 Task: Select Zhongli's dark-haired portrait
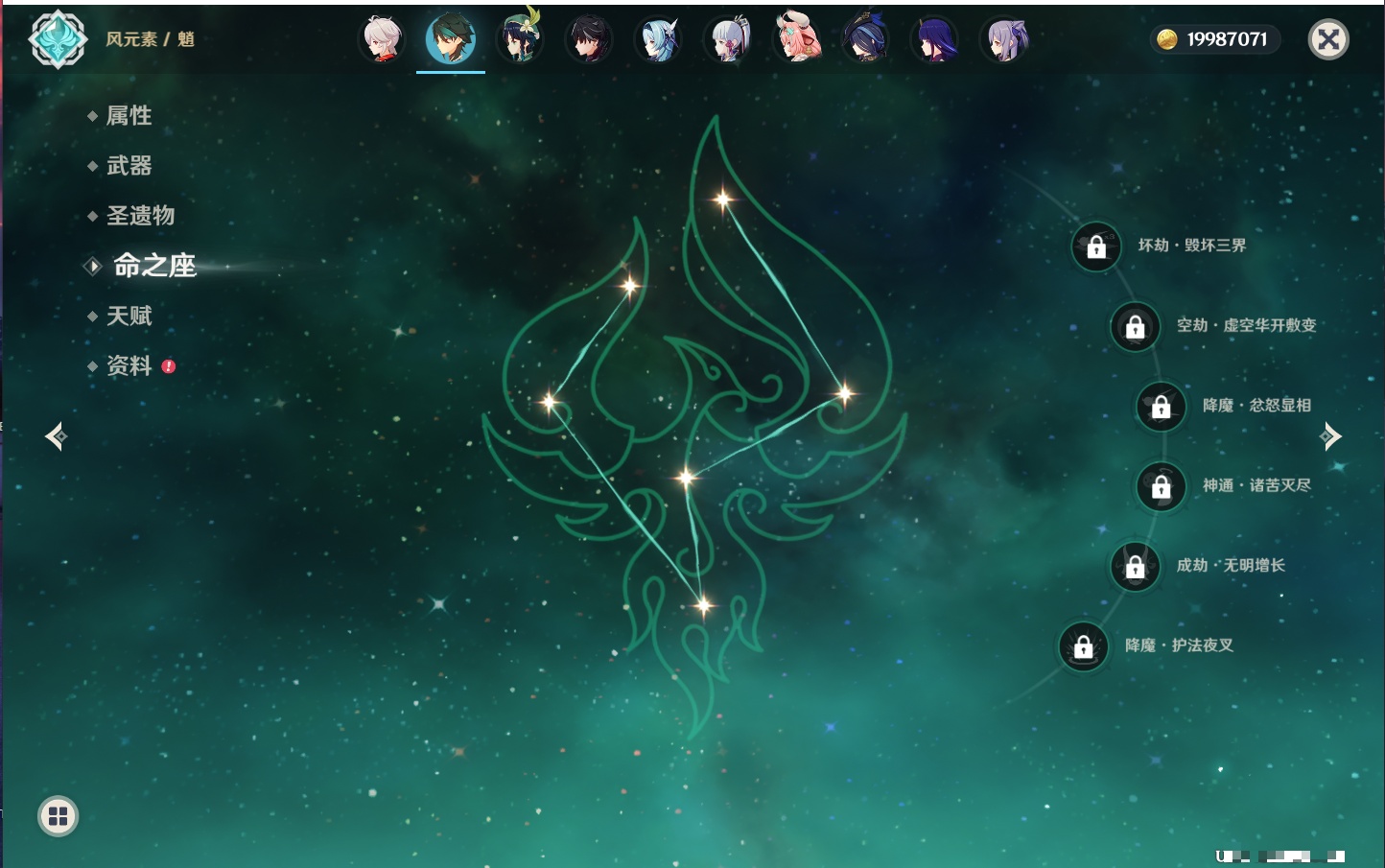coord(589,39)
